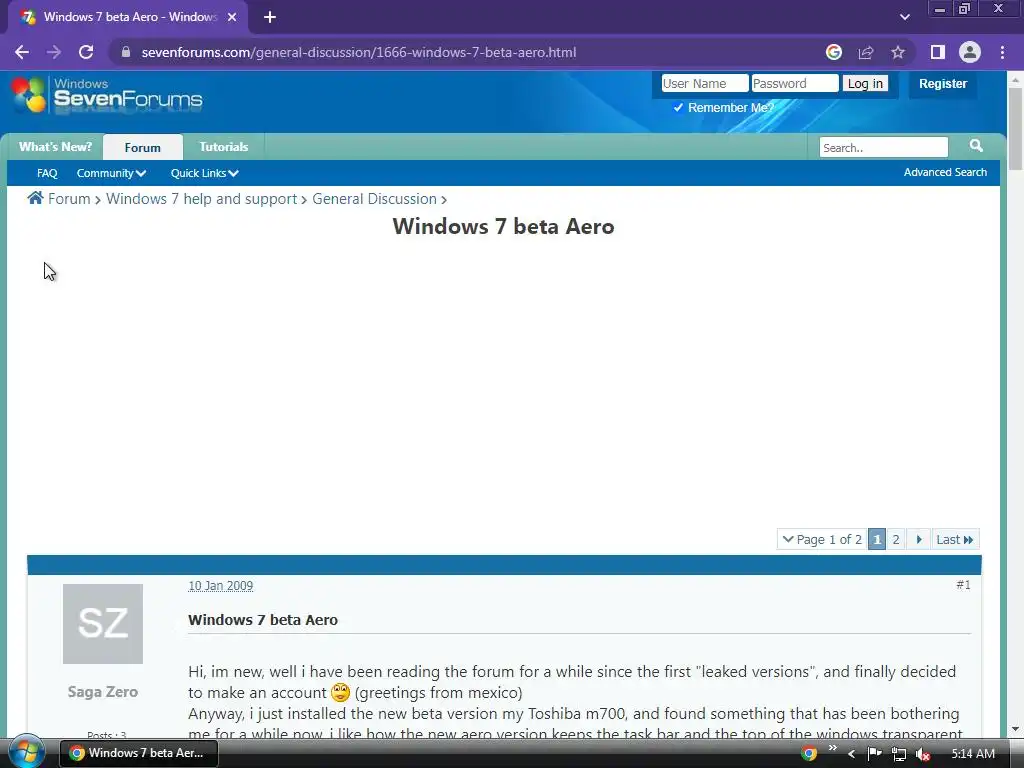1024x768 pixels.
Task: Open Advanced Search link
Action: [x=945, y=172]
